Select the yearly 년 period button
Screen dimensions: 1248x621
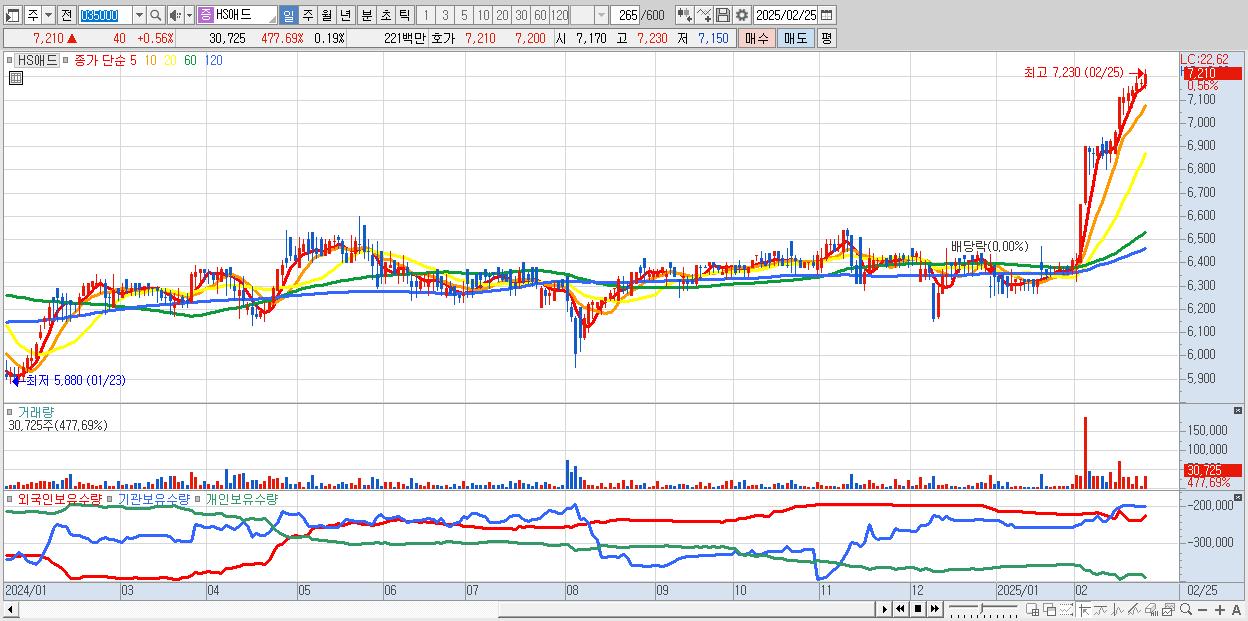click(345, 15)
